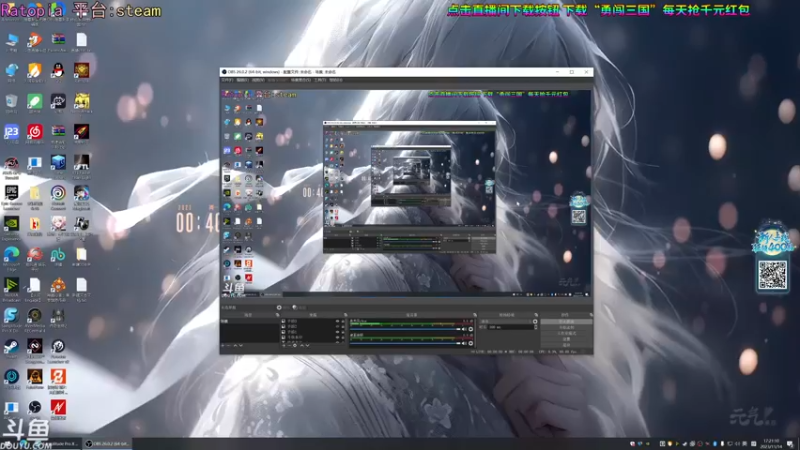Click the Exit button in OBS Controls

click(566, 345)
